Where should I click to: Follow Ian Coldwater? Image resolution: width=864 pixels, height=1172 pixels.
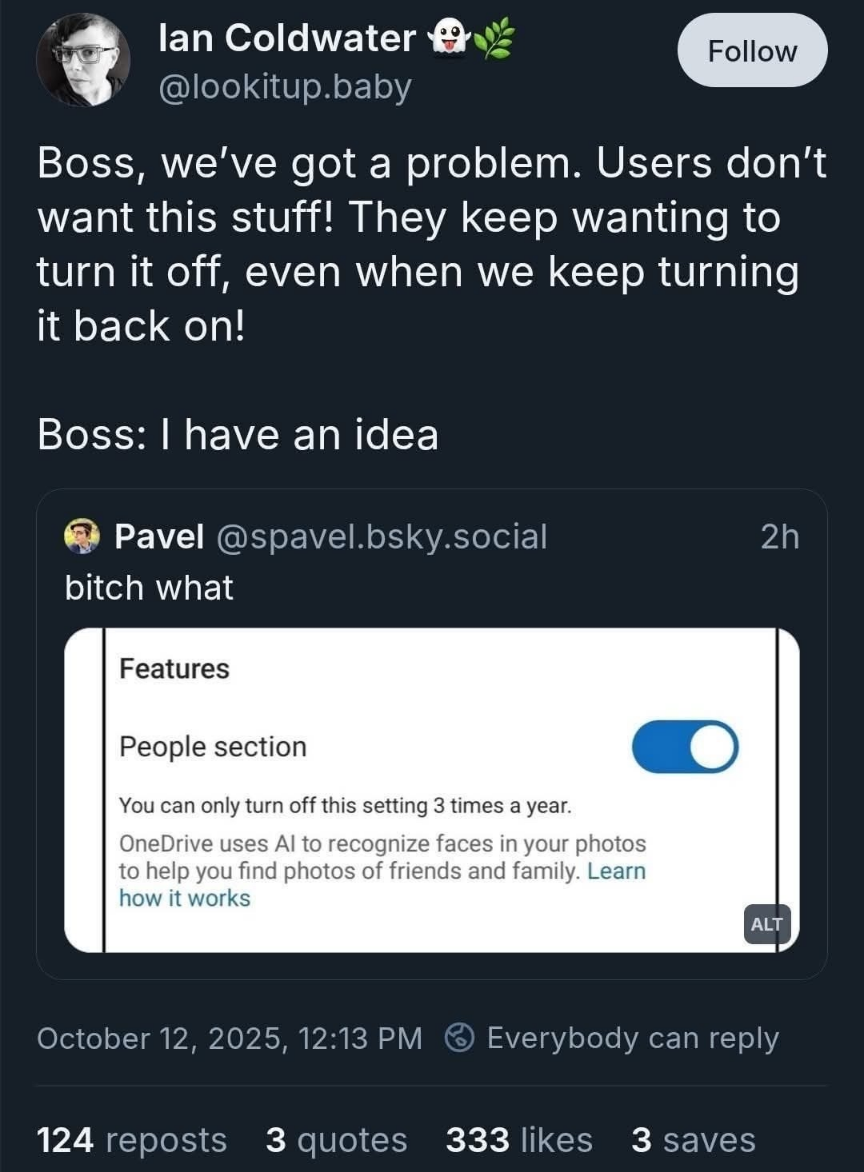752,51
